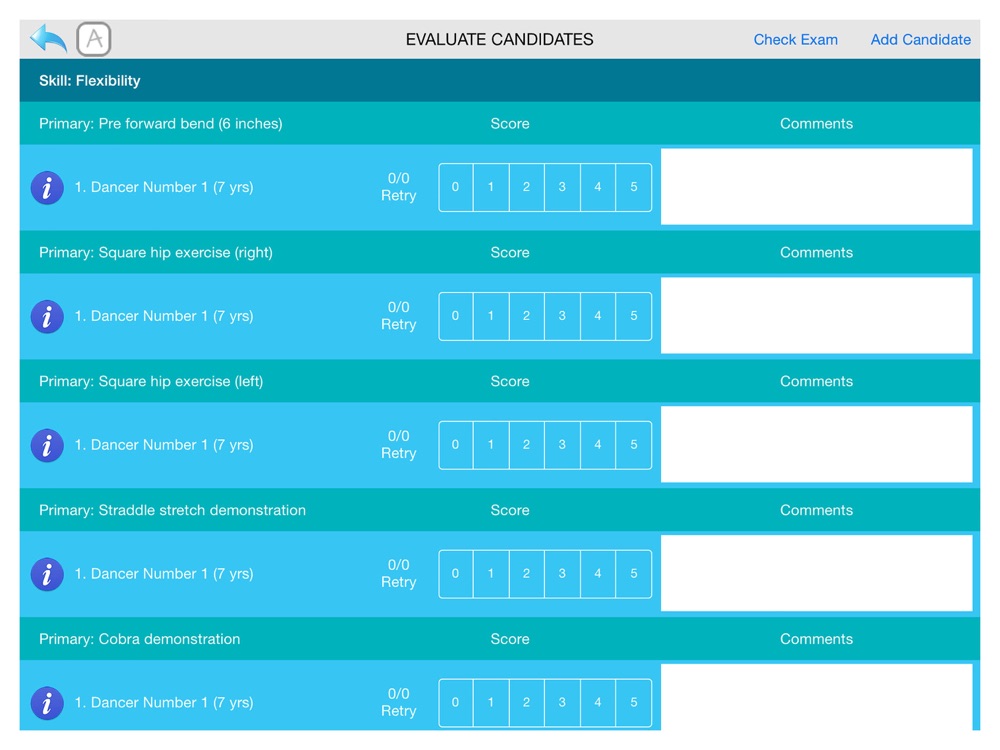Tap the boxed letter A icon
The height and width of the screenshot is (750, 1000).
[94, 39]
